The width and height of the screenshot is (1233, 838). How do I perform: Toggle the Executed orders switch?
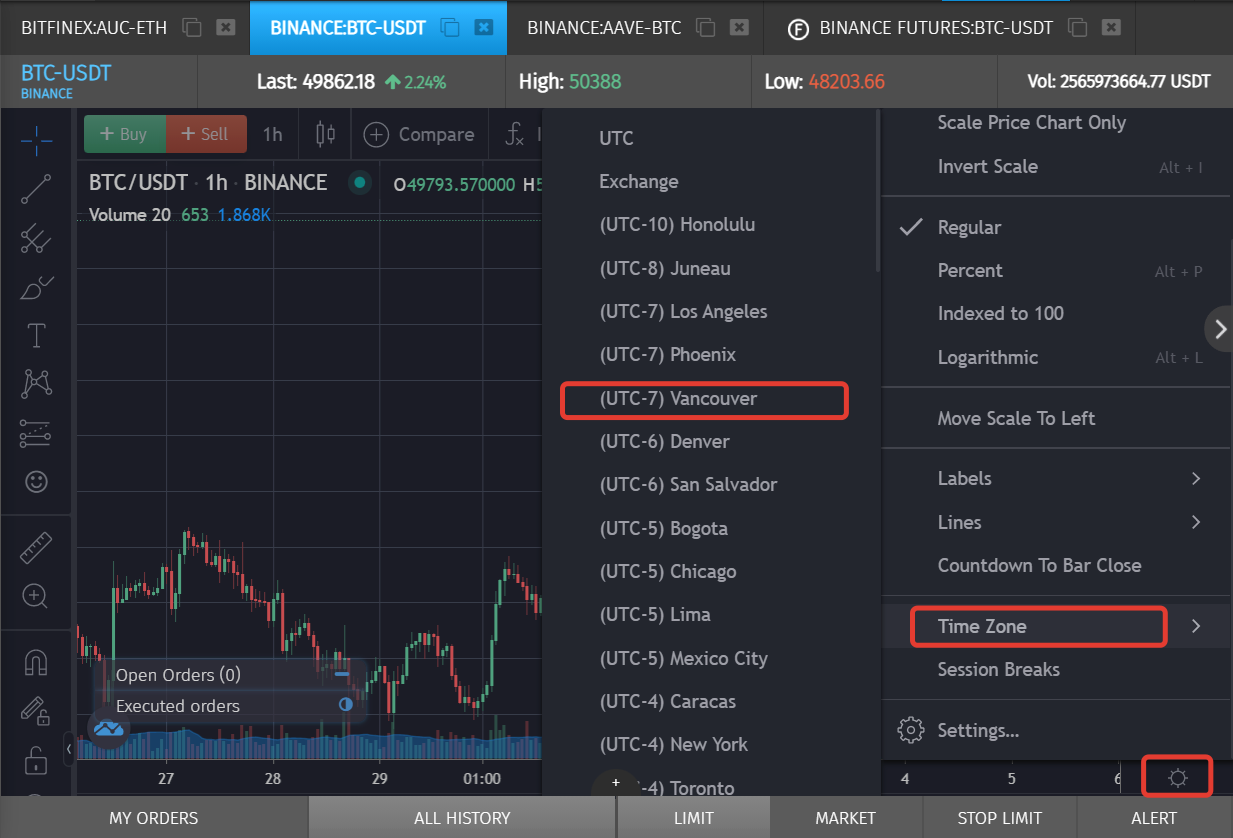click(346, 705)
